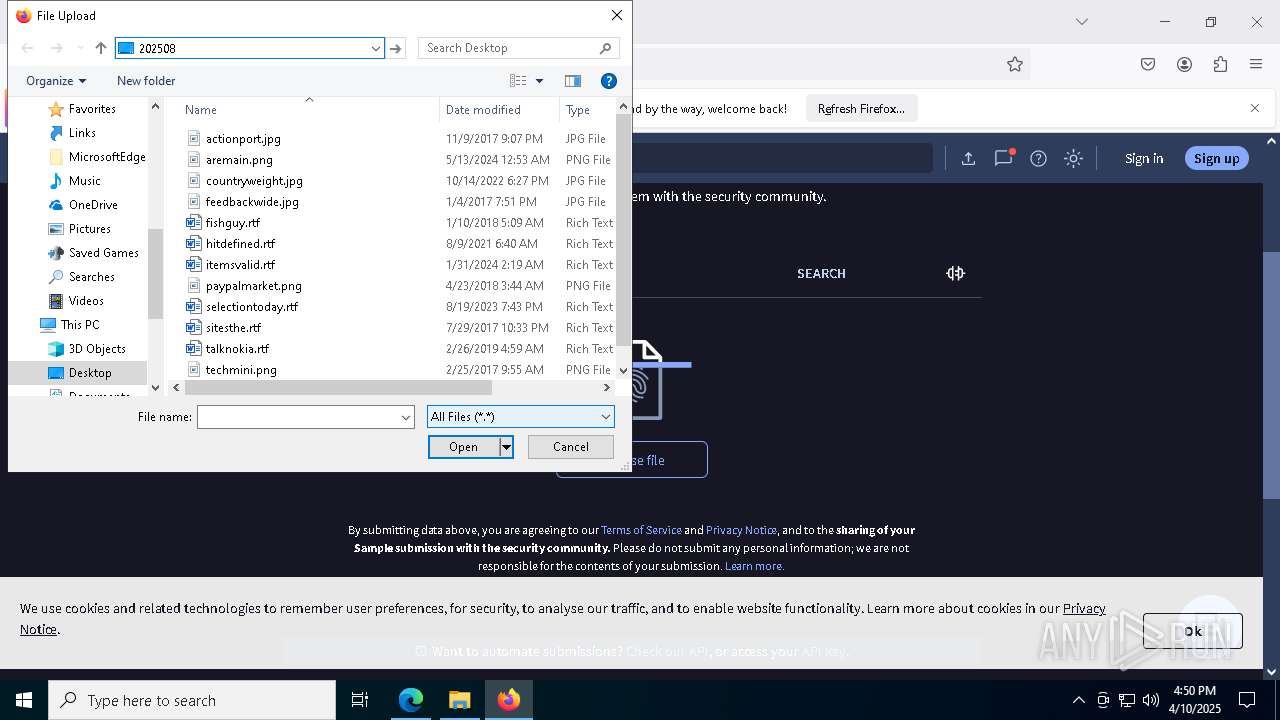Image resolution: width=1280 pixels, height=720 pixels.
Task: Select the file paypalmarket.png
Action: tap(253, 286)
